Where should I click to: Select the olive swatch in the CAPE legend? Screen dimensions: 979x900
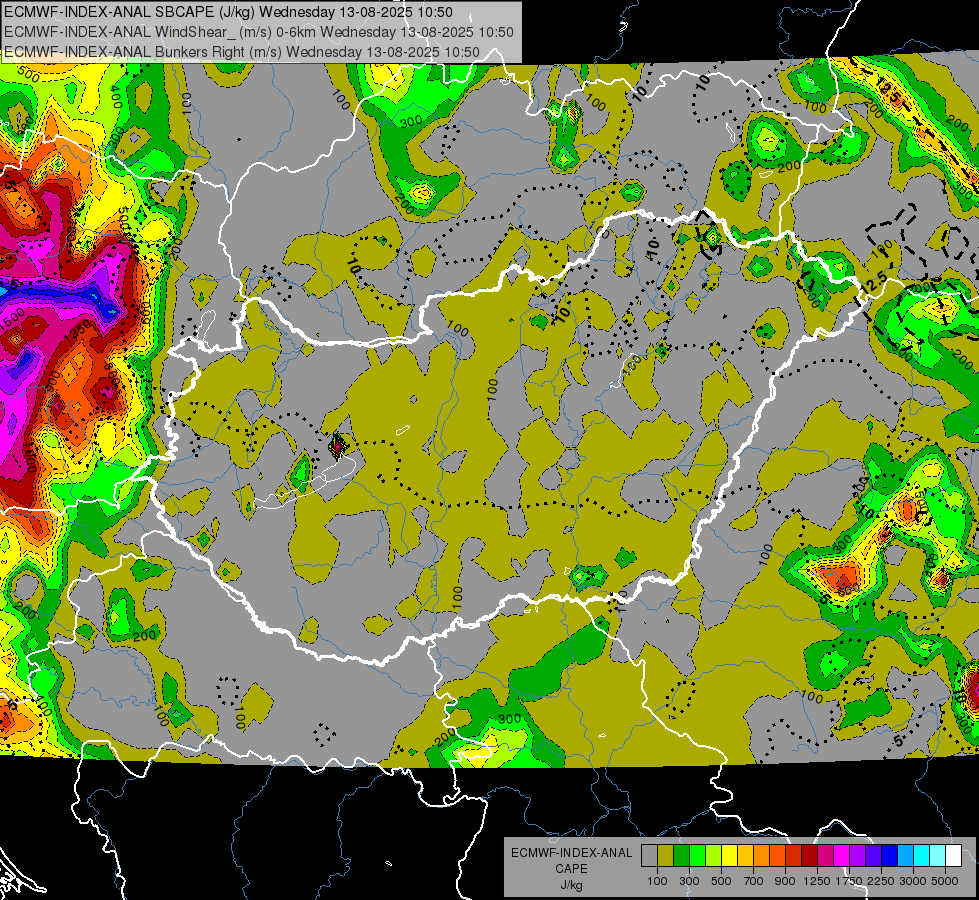(x=666, y=856)
